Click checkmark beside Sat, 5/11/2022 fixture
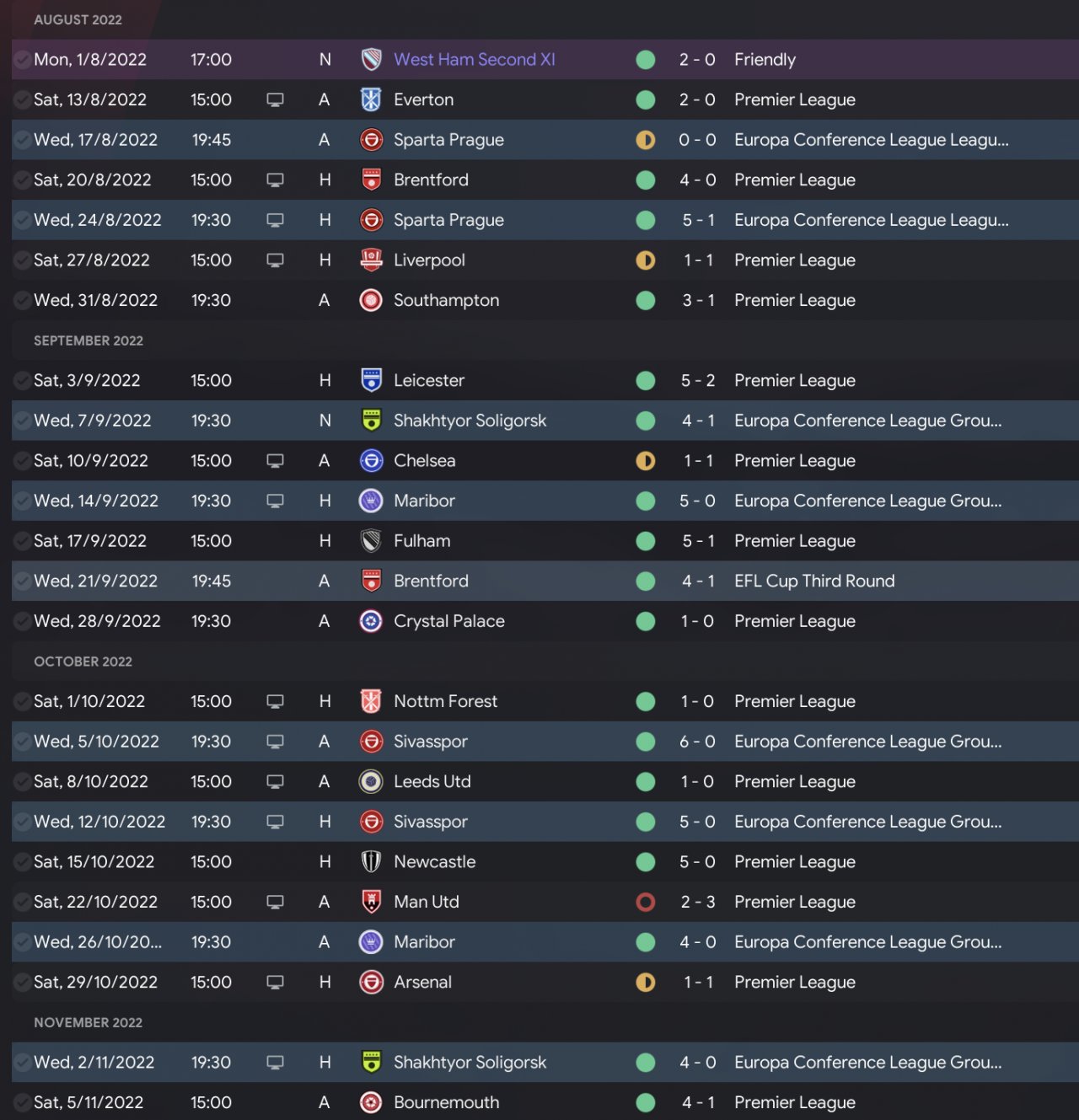 (23, 1102)
